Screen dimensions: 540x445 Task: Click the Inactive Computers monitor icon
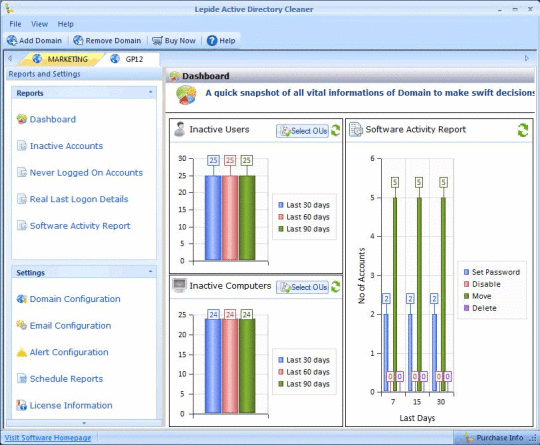coord(179,285)
